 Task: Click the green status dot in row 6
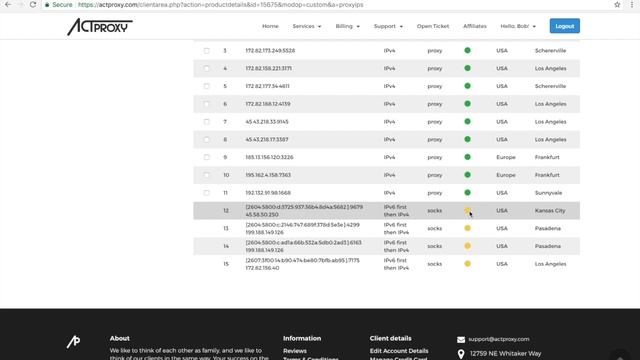pyautogui.click(x=467, y=104)
